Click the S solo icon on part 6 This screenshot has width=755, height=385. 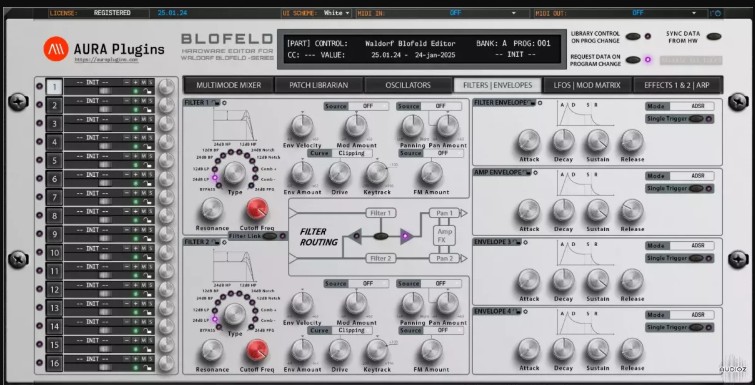(x=151, y=174)
